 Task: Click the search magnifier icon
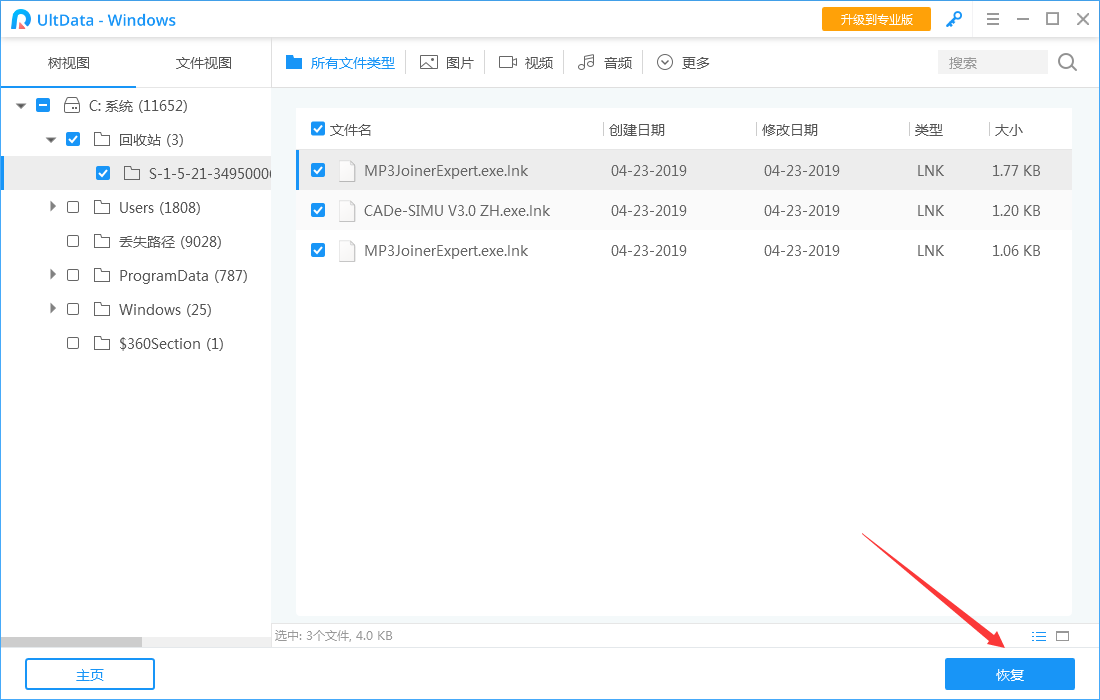(x=1068, y=62)
